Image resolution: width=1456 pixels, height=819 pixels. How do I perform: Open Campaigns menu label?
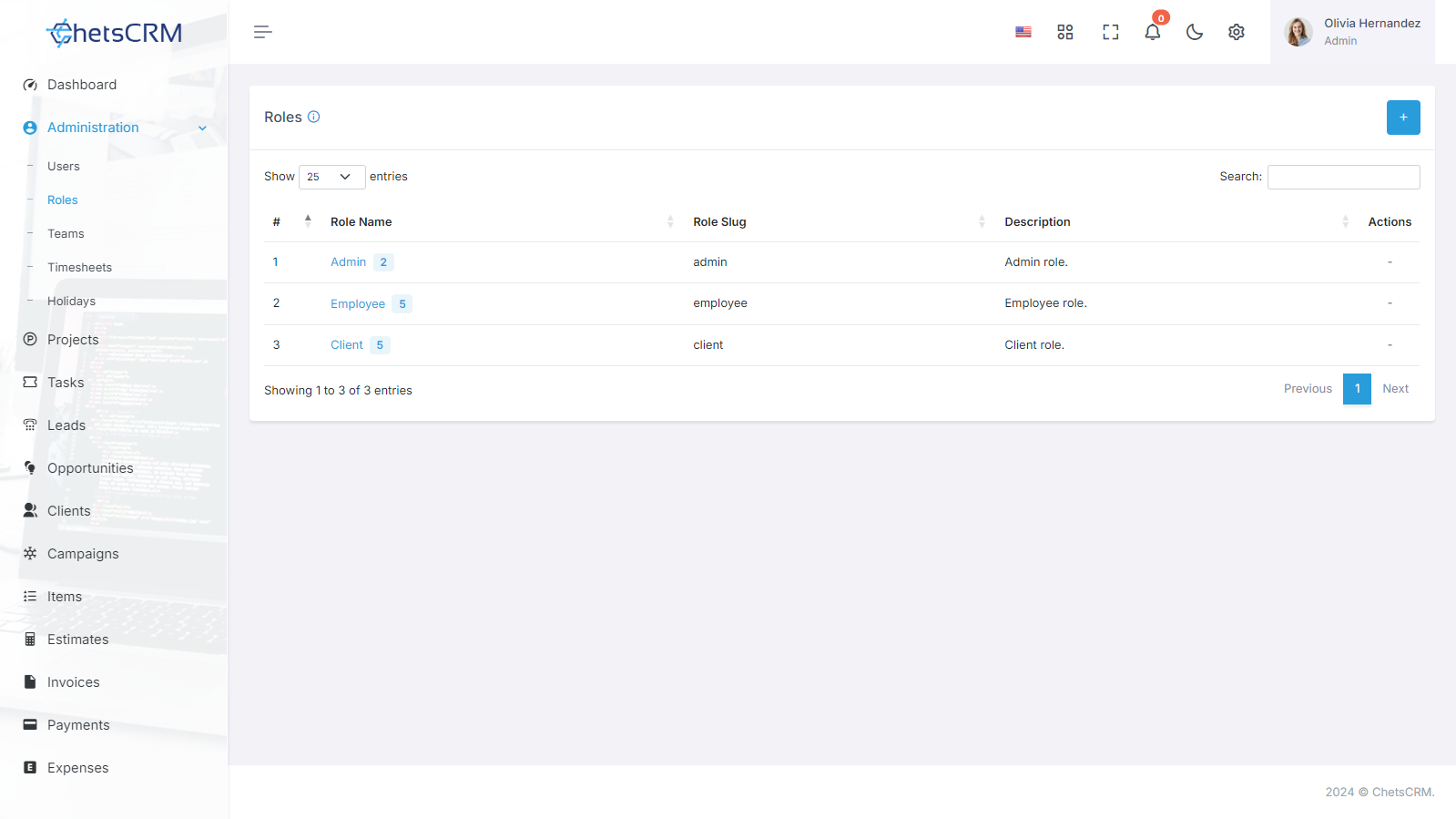click(83, 554)
